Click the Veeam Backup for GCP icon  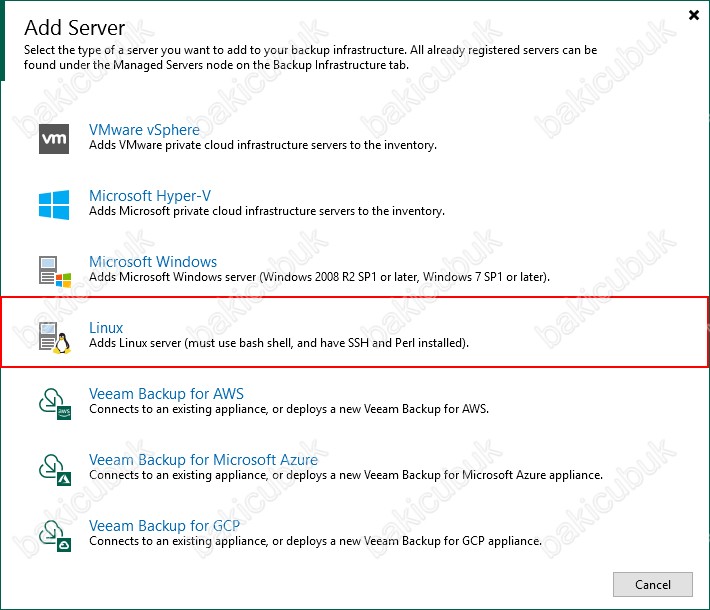click(x=55, y=535)
